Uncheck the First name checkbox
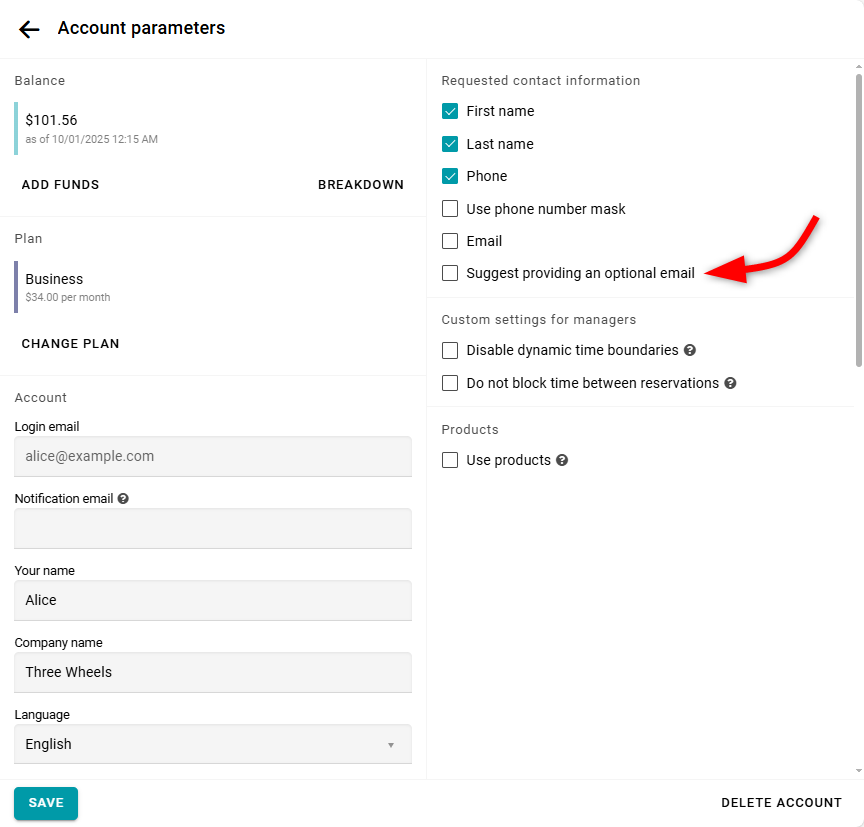864x827 pixels. [450, 111]
